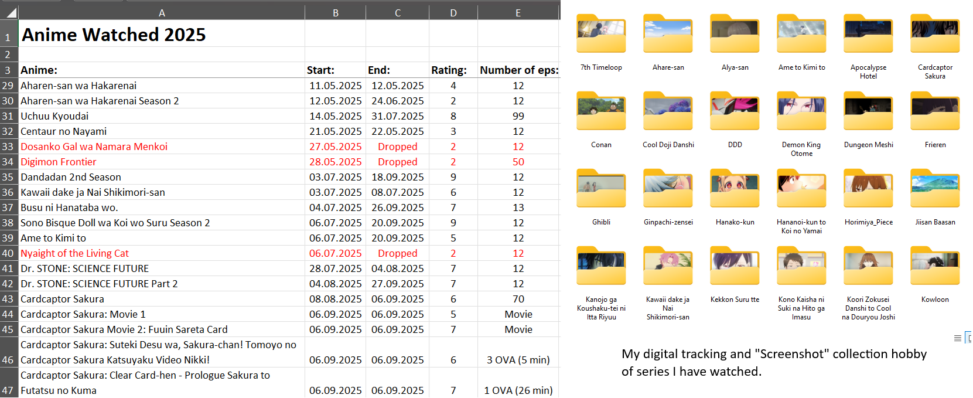This screenshot has width=973, height=398.
Task: Click the 'Start:' header cell
Action: [x=335, y=70]
